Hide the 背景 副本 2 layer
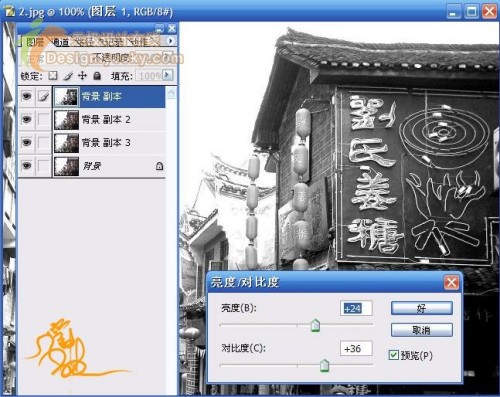500x397 pixels. [x=27, y=120]
